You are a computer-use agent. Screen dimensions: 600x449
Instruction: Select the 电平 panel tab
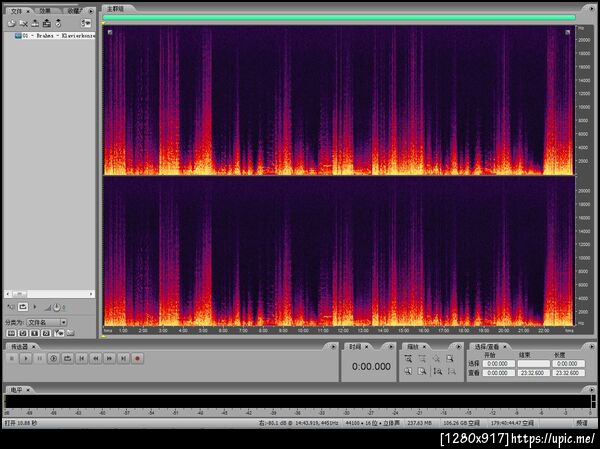(x=16, y=390)
